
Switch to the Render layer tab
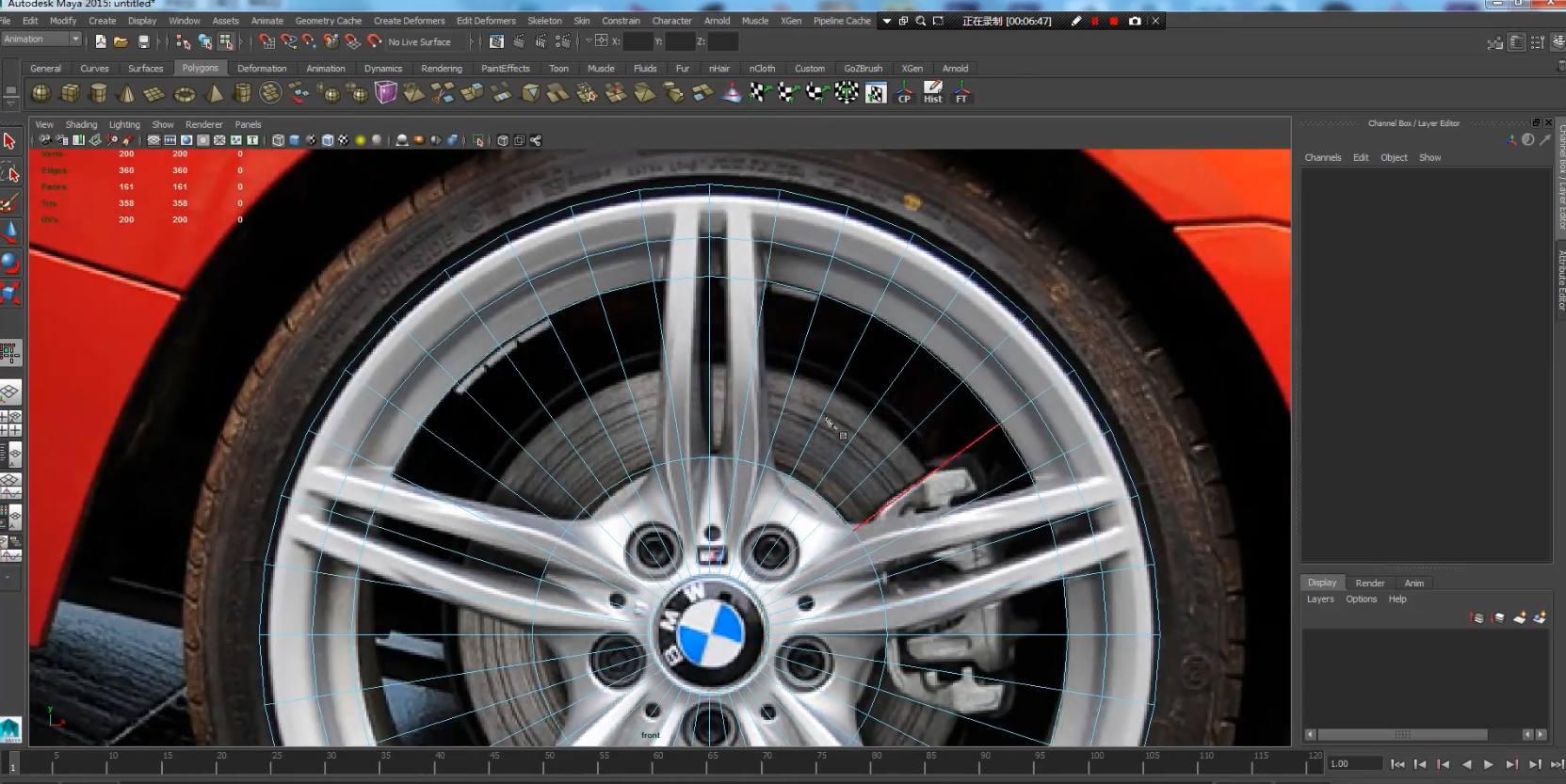point(1369,583)
